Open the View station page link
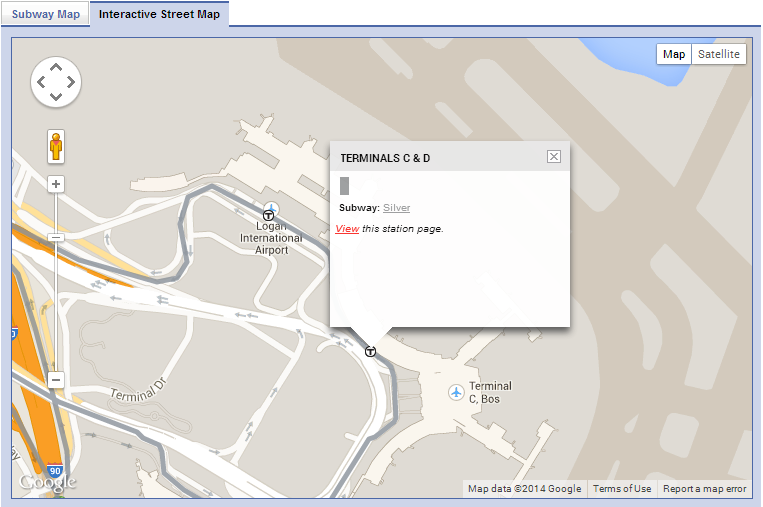 (x=347, y=229)
